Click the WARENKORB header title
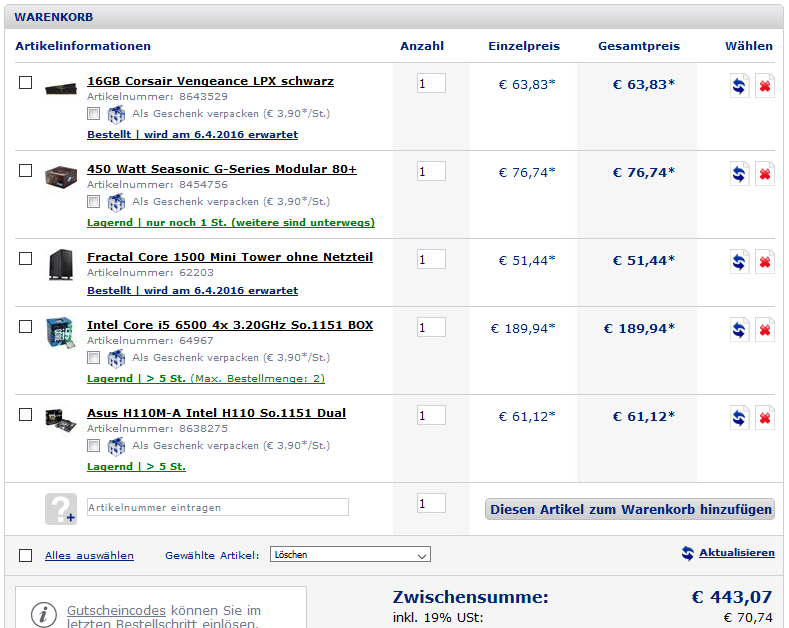 pyautogui.click(x=54, y=17)
